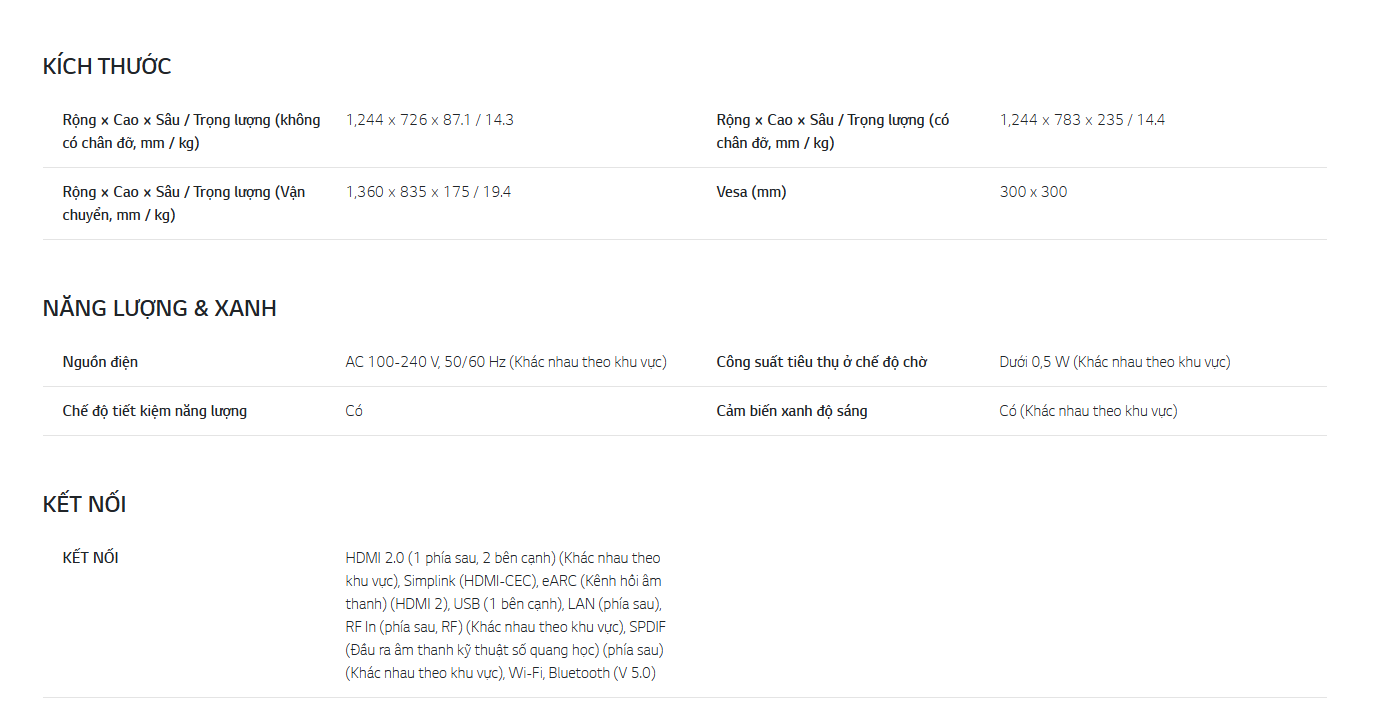Click the KẾT NỐI row label

pyautogui.click(x=90, y=558)
